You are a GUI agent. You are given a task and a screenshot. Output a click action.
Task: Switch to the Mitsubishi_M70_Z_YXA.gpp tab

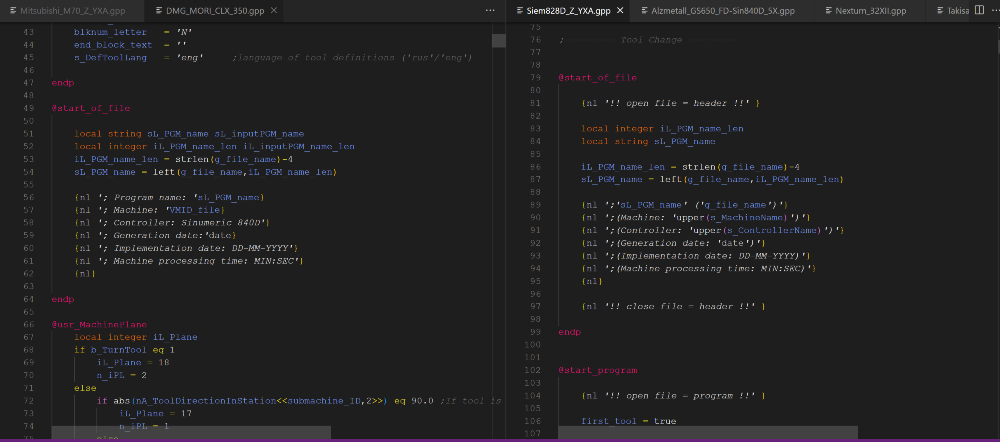pyautogui.click(x=72, y=9)
